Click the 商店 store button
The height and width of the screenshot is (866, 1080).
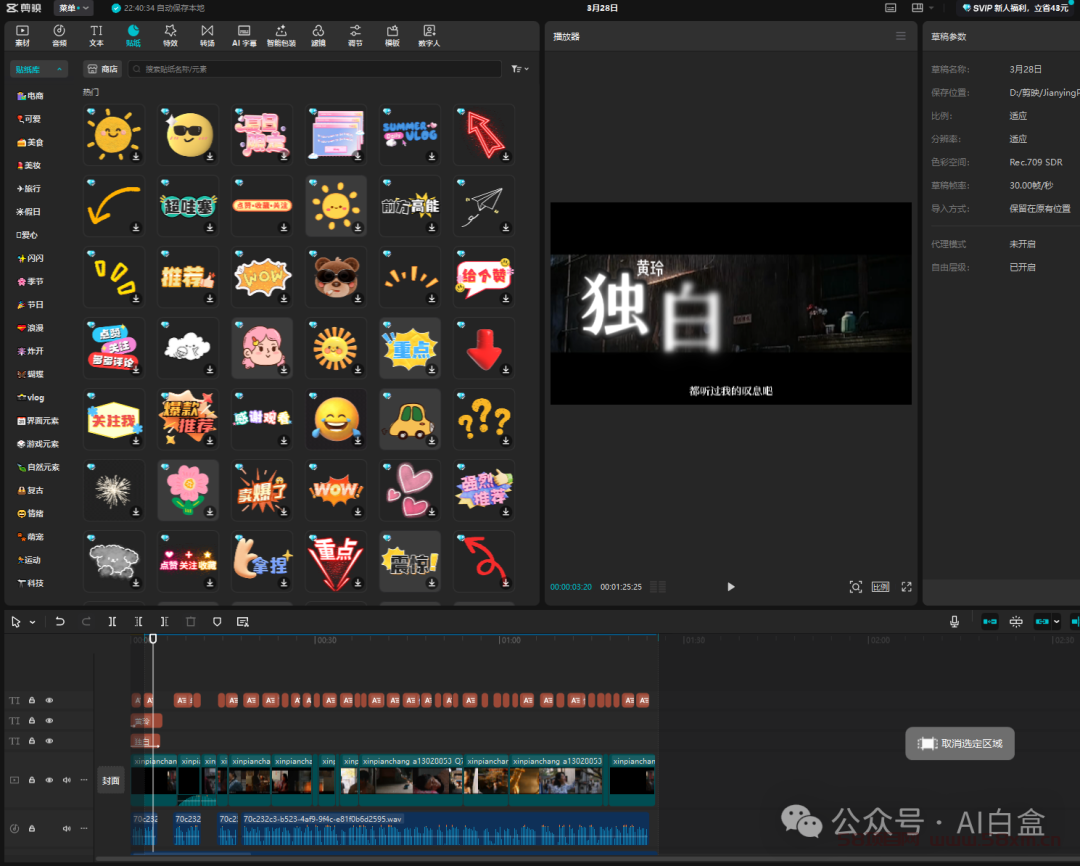(x=103, y=69)
